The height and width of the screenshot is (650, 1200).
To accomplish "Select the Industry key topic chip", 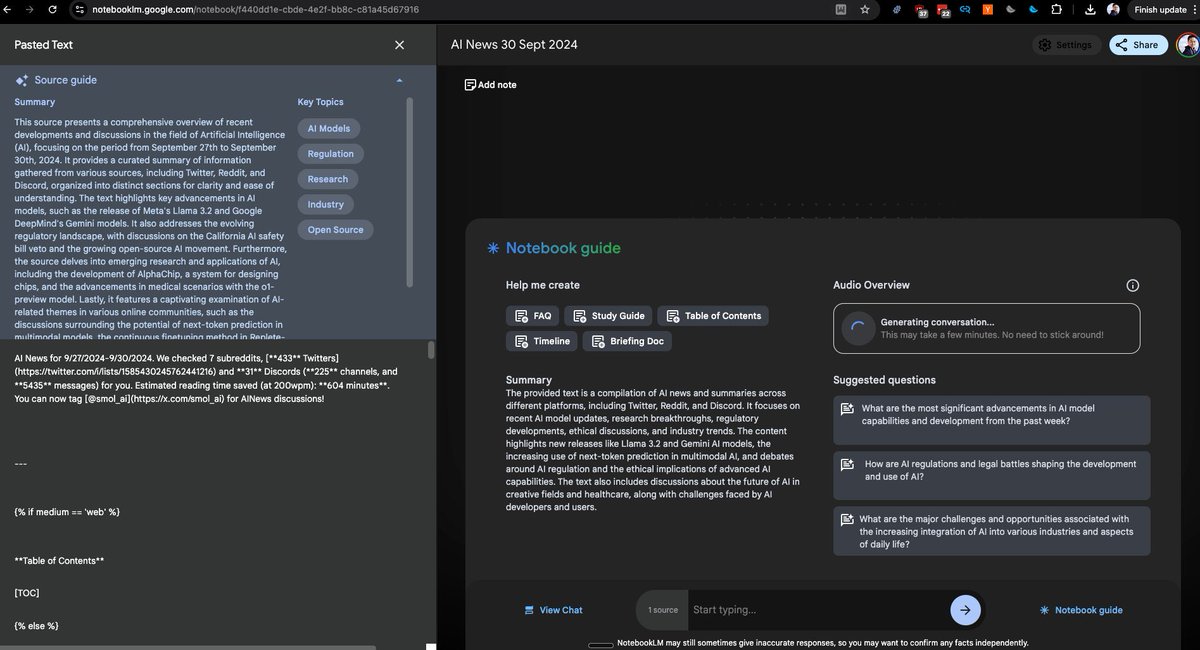I will [x=326, y=204].
